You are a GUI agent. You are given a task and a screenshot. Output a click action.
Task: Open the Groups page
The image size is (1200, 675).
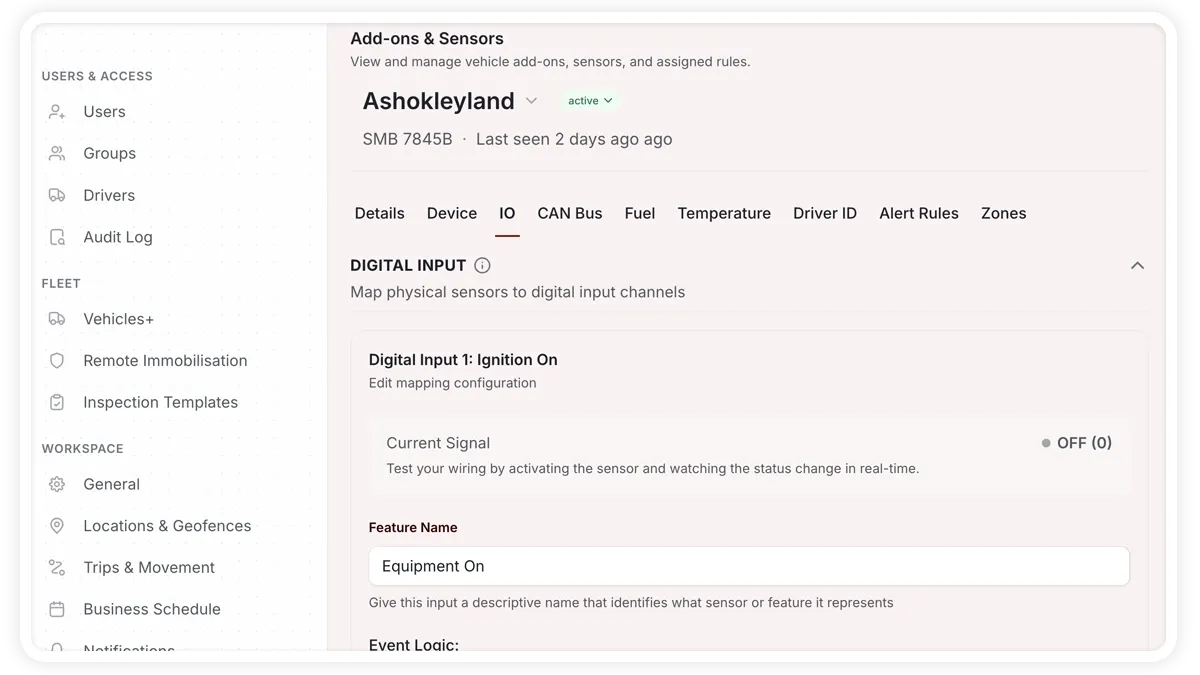point(109,154)
